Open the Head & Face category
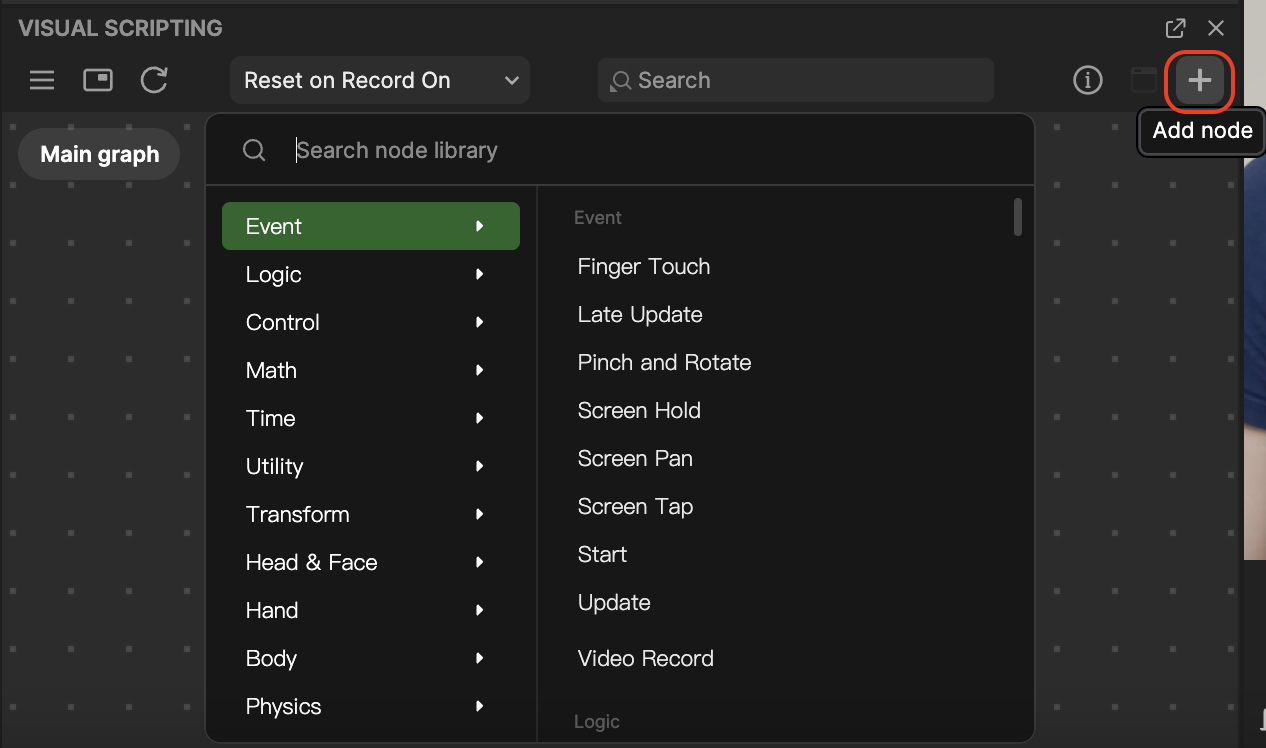The height and width of the screenshot is (748, 1266). (x=371, y=562)
